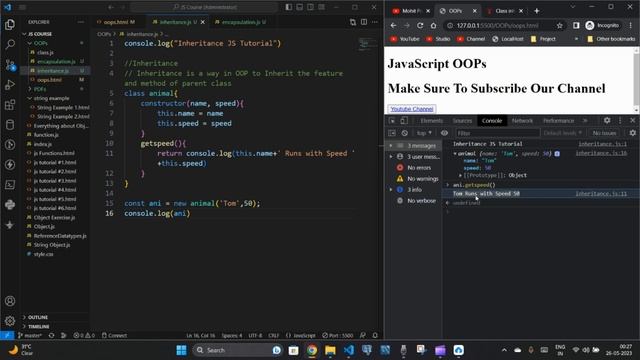Image resolution: width=640 pixels, height=360 pixels.
Task: Switch to the Sources tab in DevTools
Action: click(462, 120)
